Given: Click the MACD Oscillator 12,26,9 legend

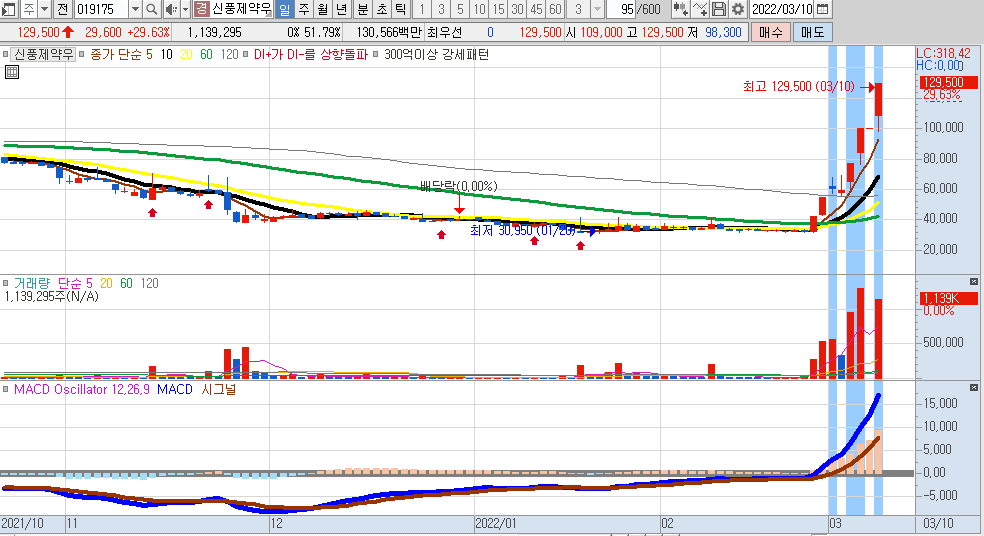Looking at the screenshot, I should pos(82,390).
